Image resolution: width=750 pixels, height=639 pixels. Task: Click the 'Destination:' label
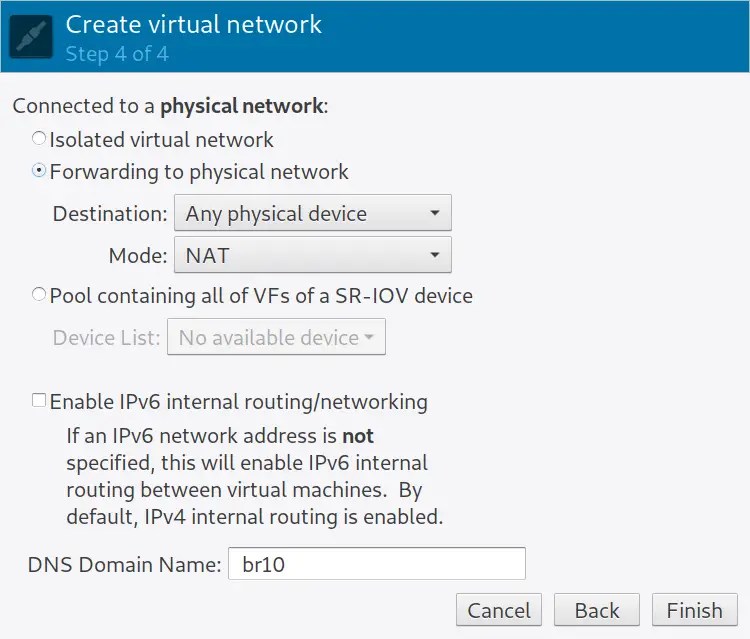(110, 213)
